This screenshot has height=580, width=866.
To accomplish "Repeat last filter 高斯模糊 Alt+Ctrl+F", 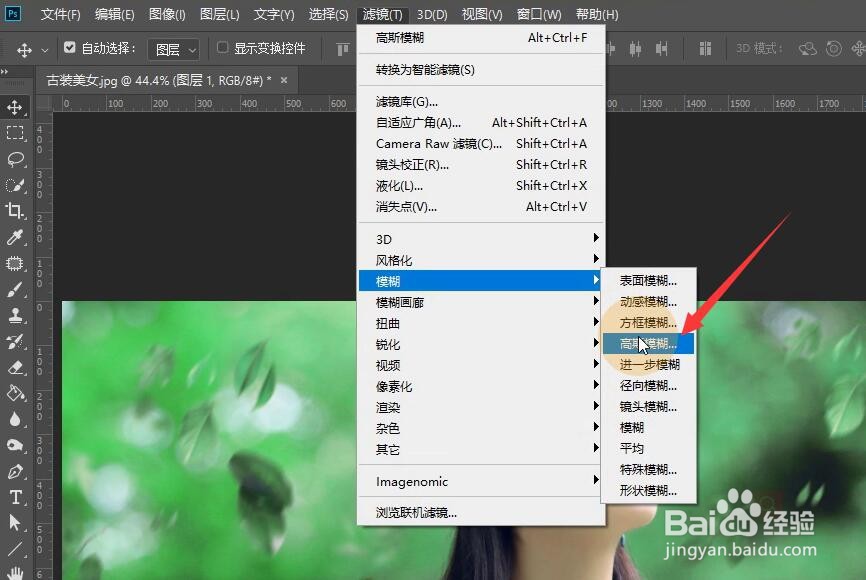I will pos(481,38).
